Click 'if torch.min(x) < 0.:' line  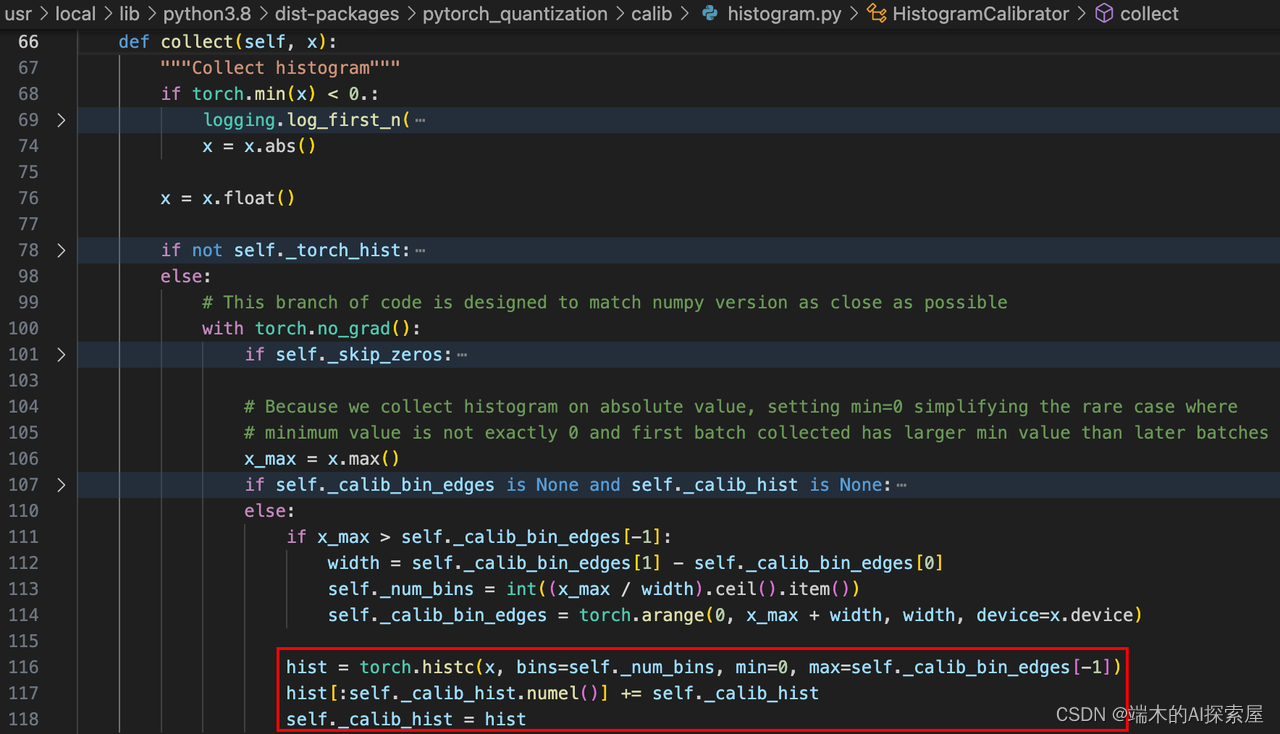click(270, 94)
